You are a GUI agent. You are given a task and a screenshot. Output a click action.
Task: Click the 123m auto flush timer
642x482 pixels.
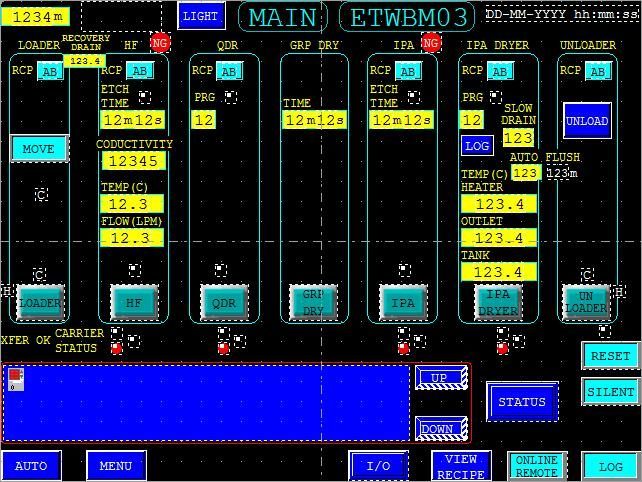click(563, 173)
